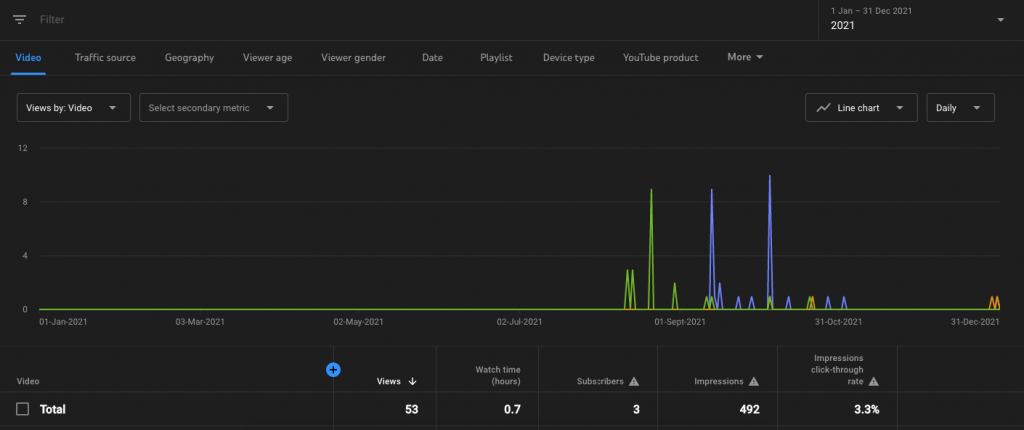
Task: Open the More tabs menu
Action: click(745, 57)
